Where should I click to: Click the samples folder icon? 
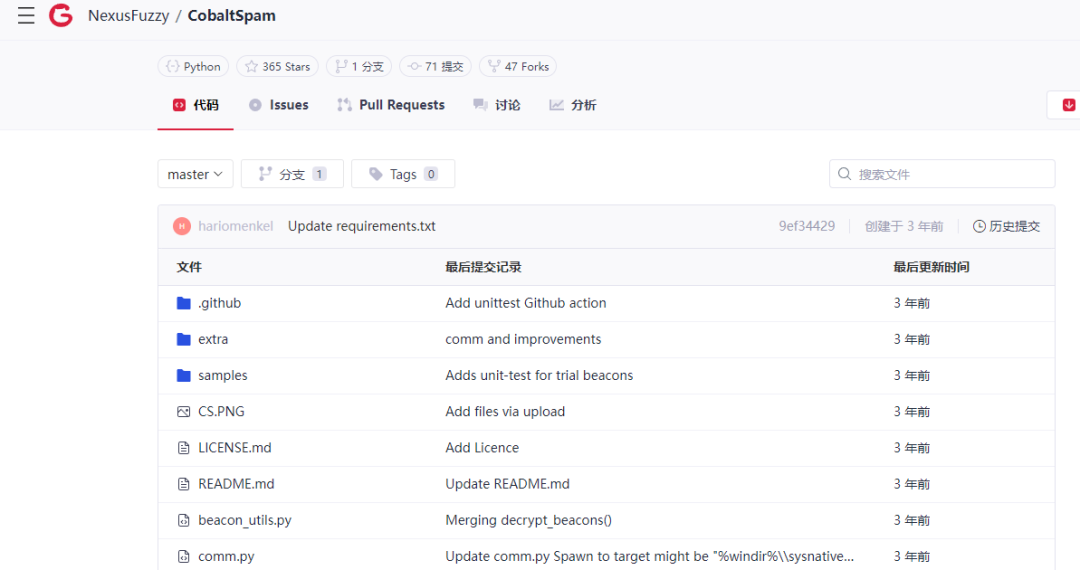tap(183, 375)
